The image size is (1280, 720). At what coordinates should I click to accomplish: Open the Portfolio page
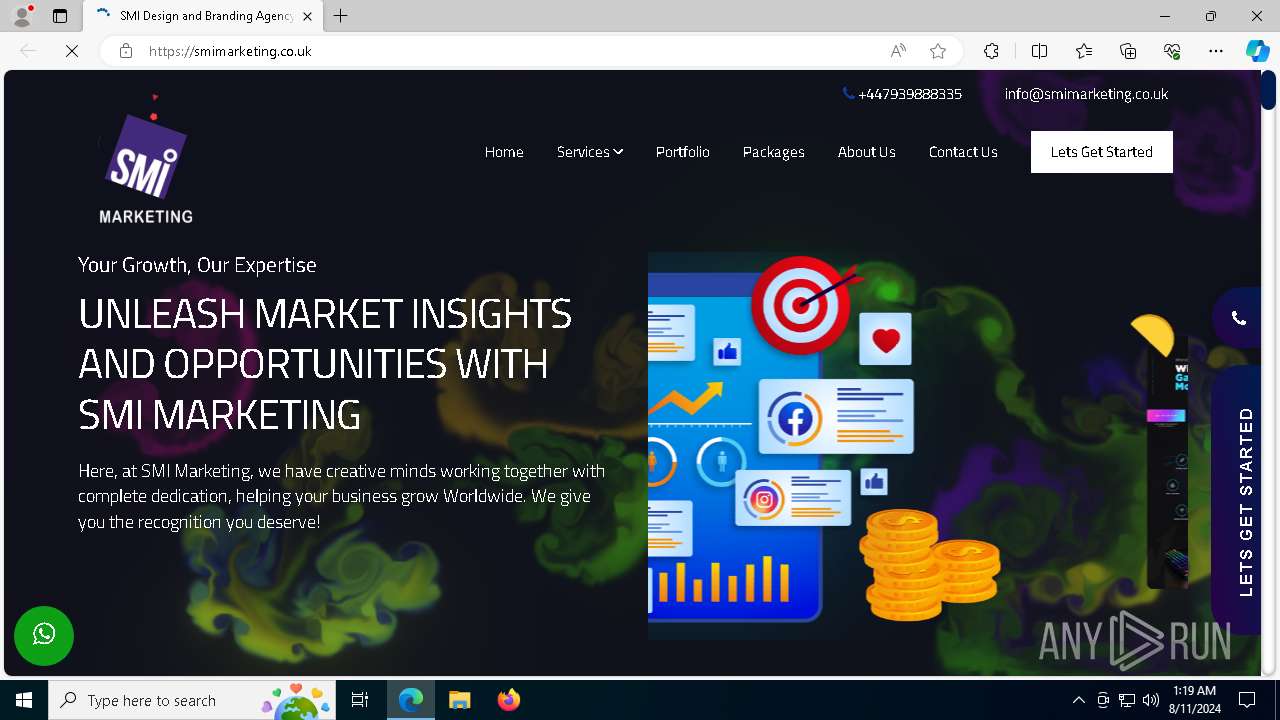(683, 152)
